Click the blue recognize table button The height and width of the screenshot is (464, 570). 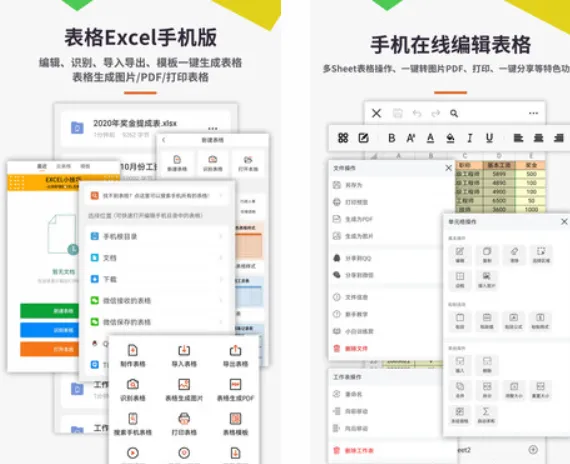pyautogui.click(x=49, y=330)
